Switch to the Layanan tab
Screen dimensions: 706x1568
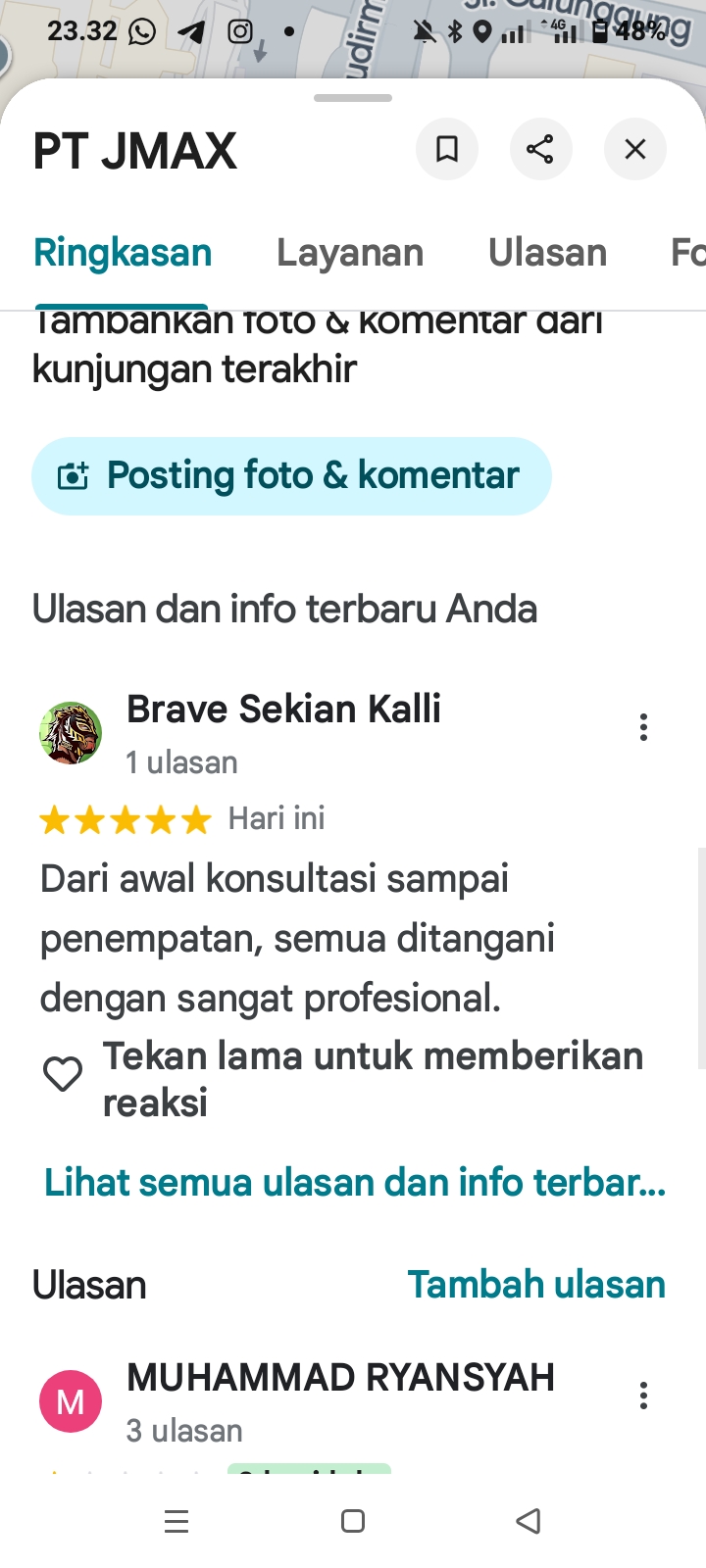350,253
